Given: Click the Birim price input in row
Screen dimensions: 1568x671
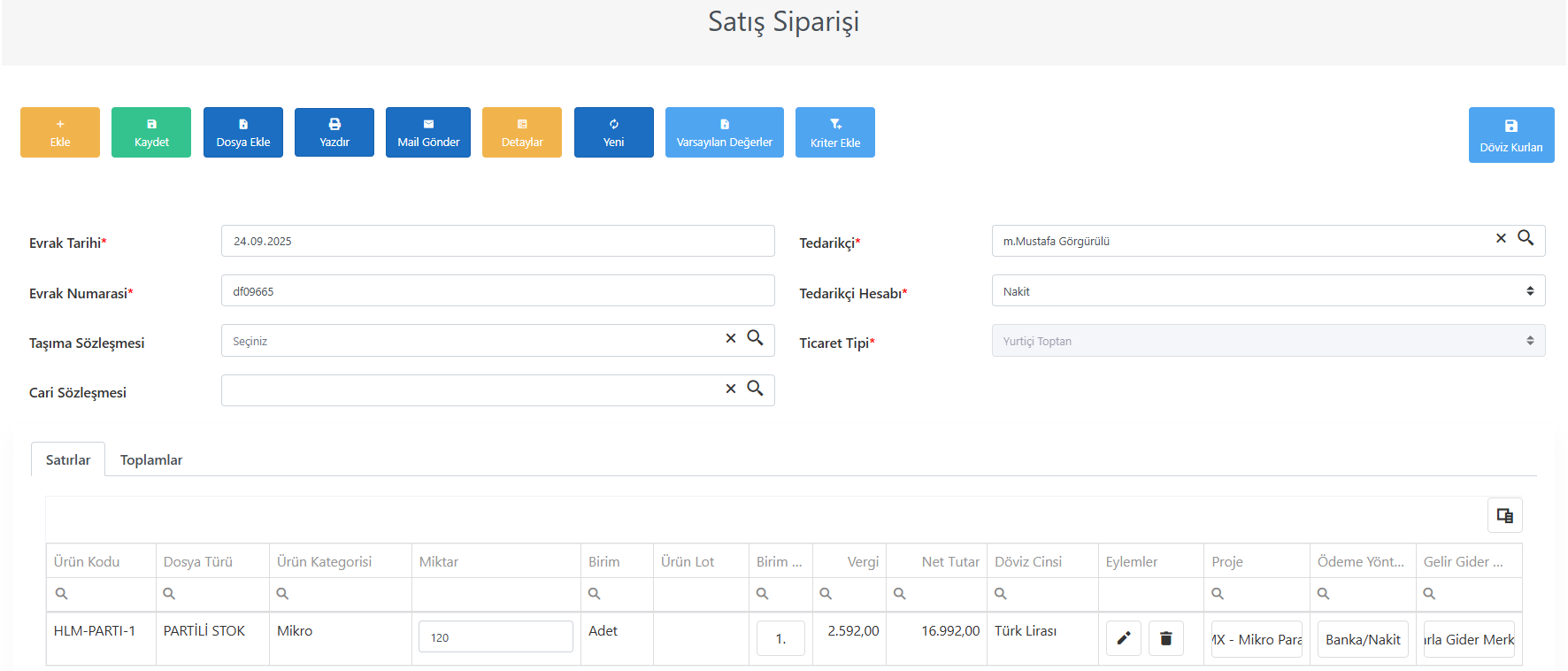Looking at the screenshot, I should coord(780,638).
